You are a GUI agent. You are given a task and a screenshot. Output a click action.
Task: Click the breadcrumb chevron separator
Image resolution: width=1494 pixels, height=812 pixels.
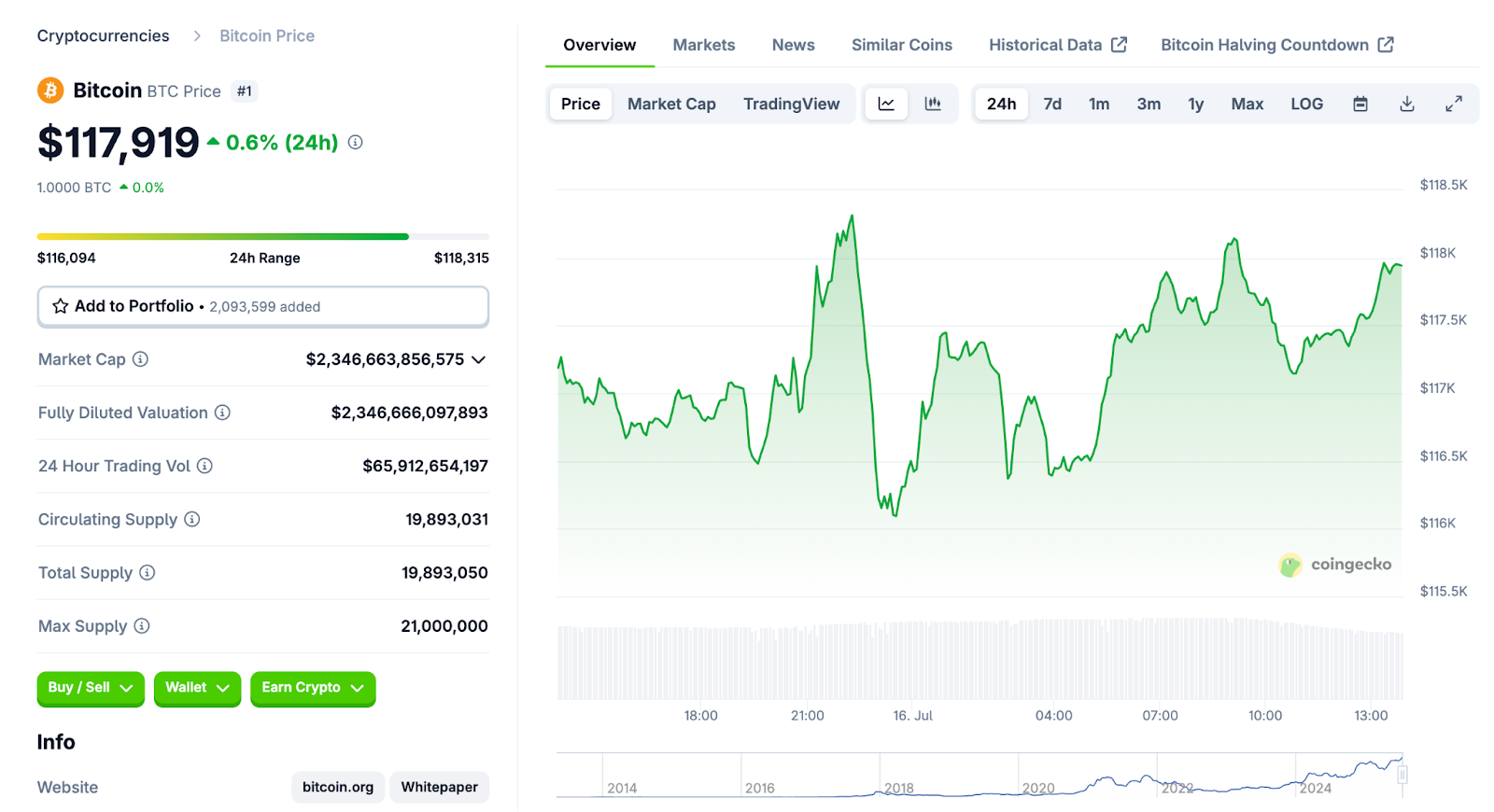pos(196,35)
